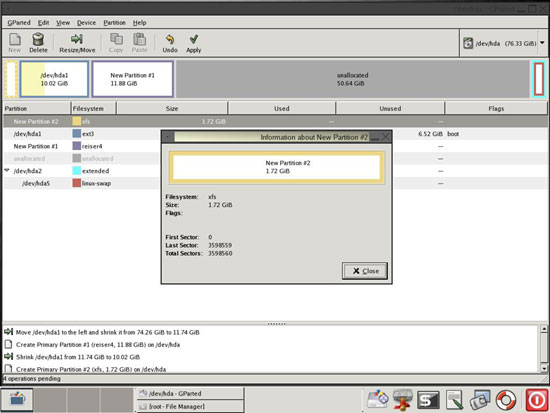The height and width of the screenshot is (413, 550).
Task: Open the Partition menu
Action: click(114, 22)
